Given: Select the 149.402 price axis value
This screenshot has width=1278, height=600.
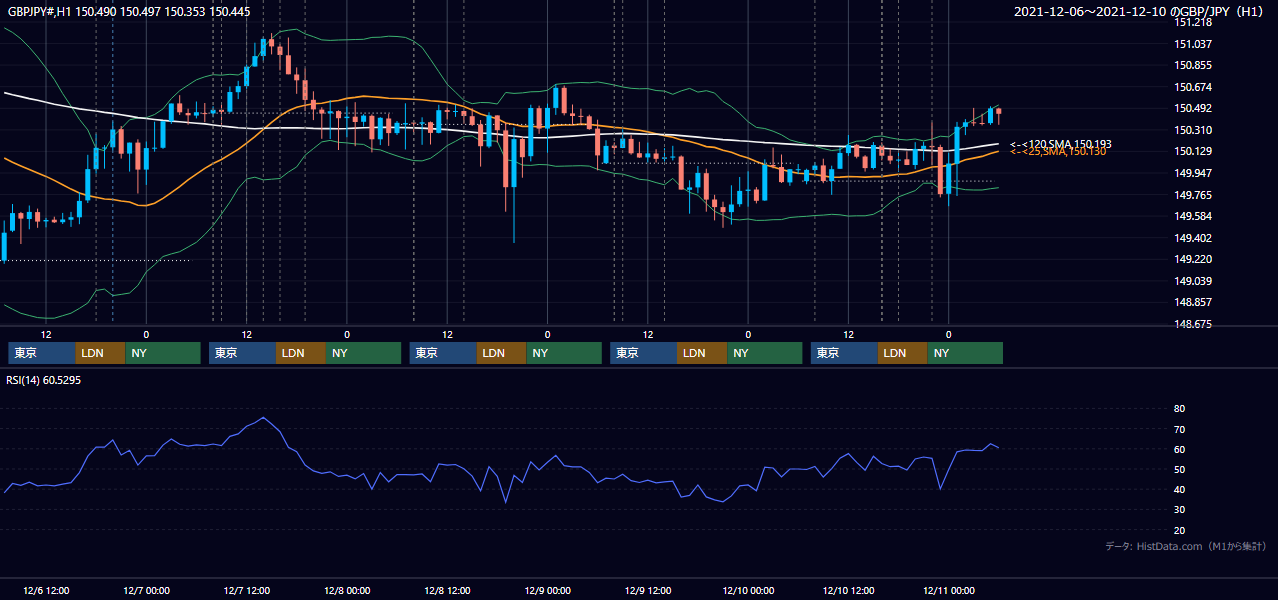Looking at the screenshot, I should point(1193,238).
